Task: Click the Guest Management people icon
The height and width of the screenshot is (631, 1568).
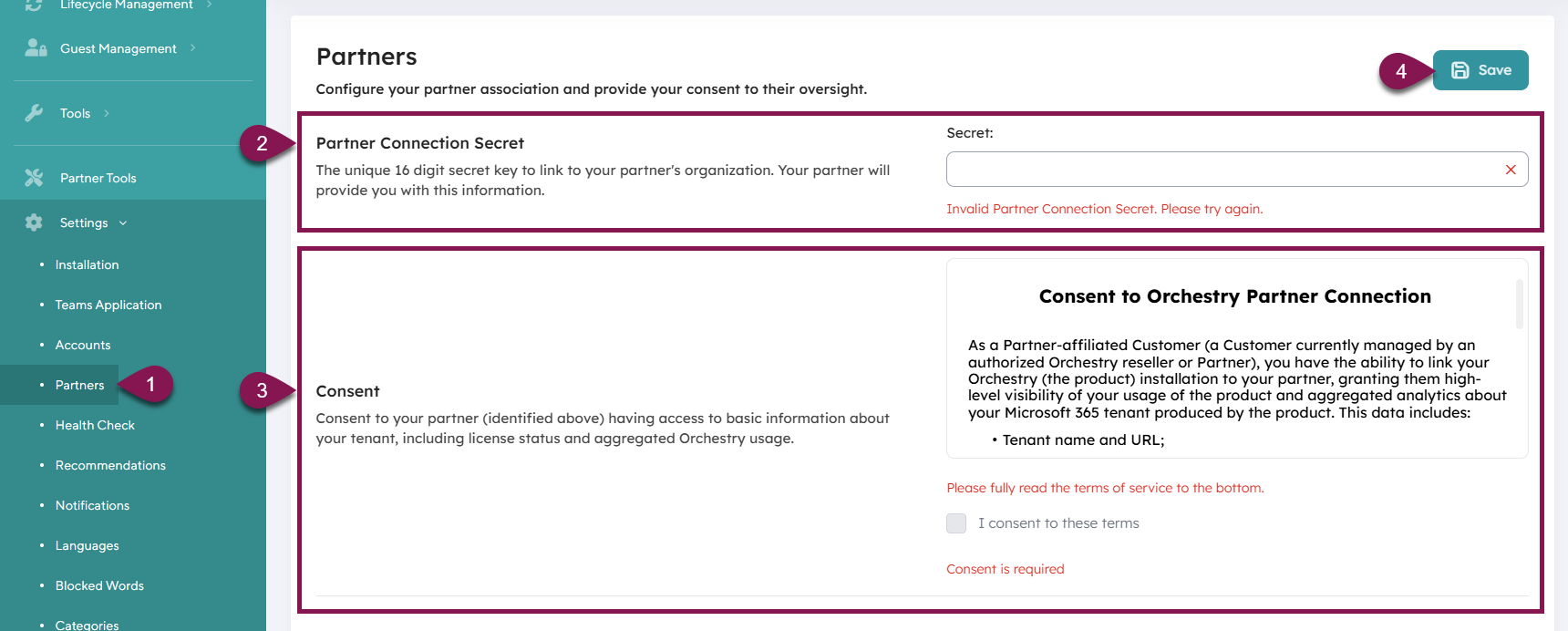Action: coord(36,48)
